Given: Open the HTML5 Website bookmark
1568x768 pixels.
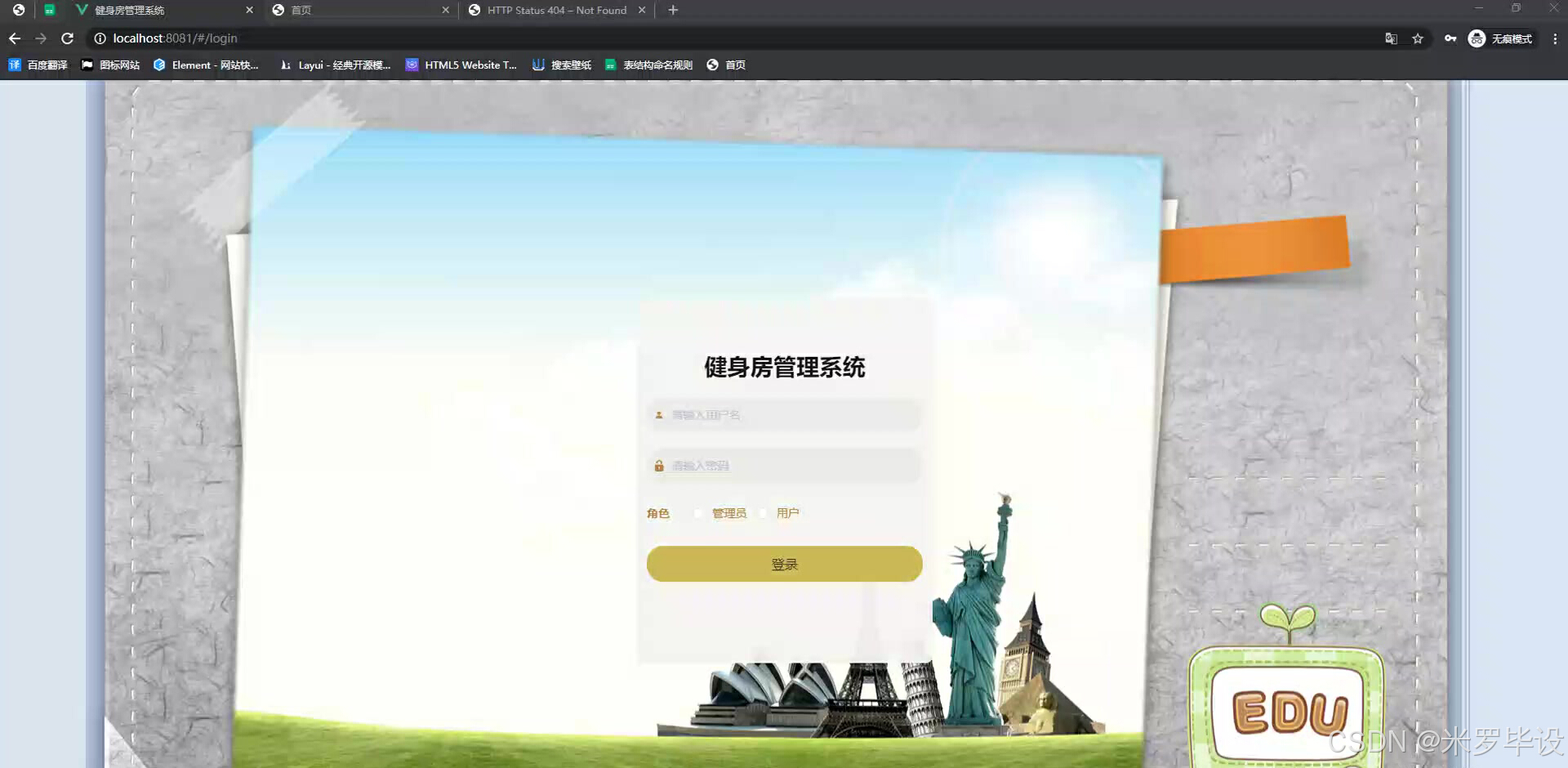Looking at the screenshot, I should coord(461,65).
